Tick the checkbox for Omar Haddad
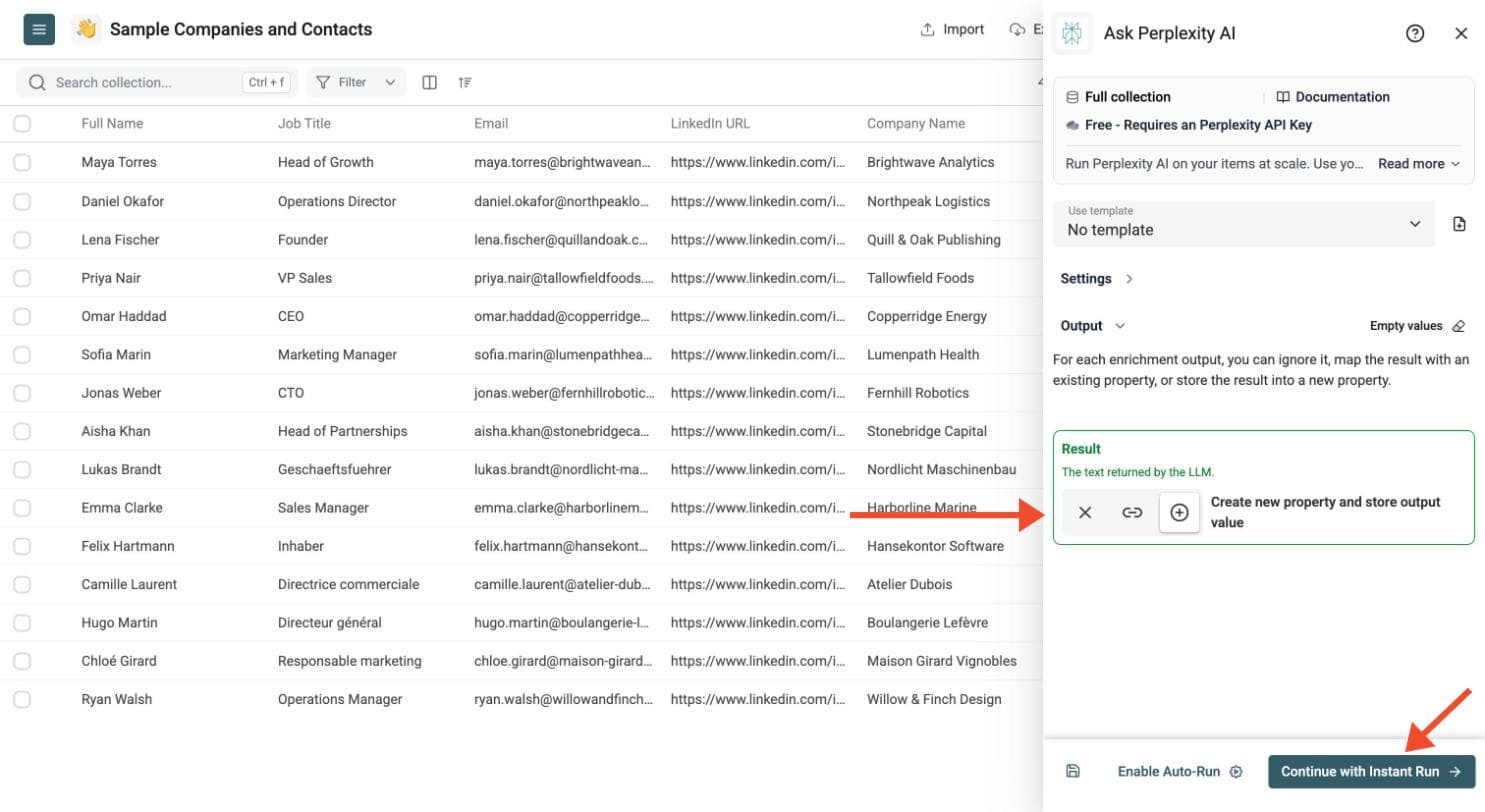The height and width of the screenshot is (812, 1485). pyautogui.click(x=22, y=316)
